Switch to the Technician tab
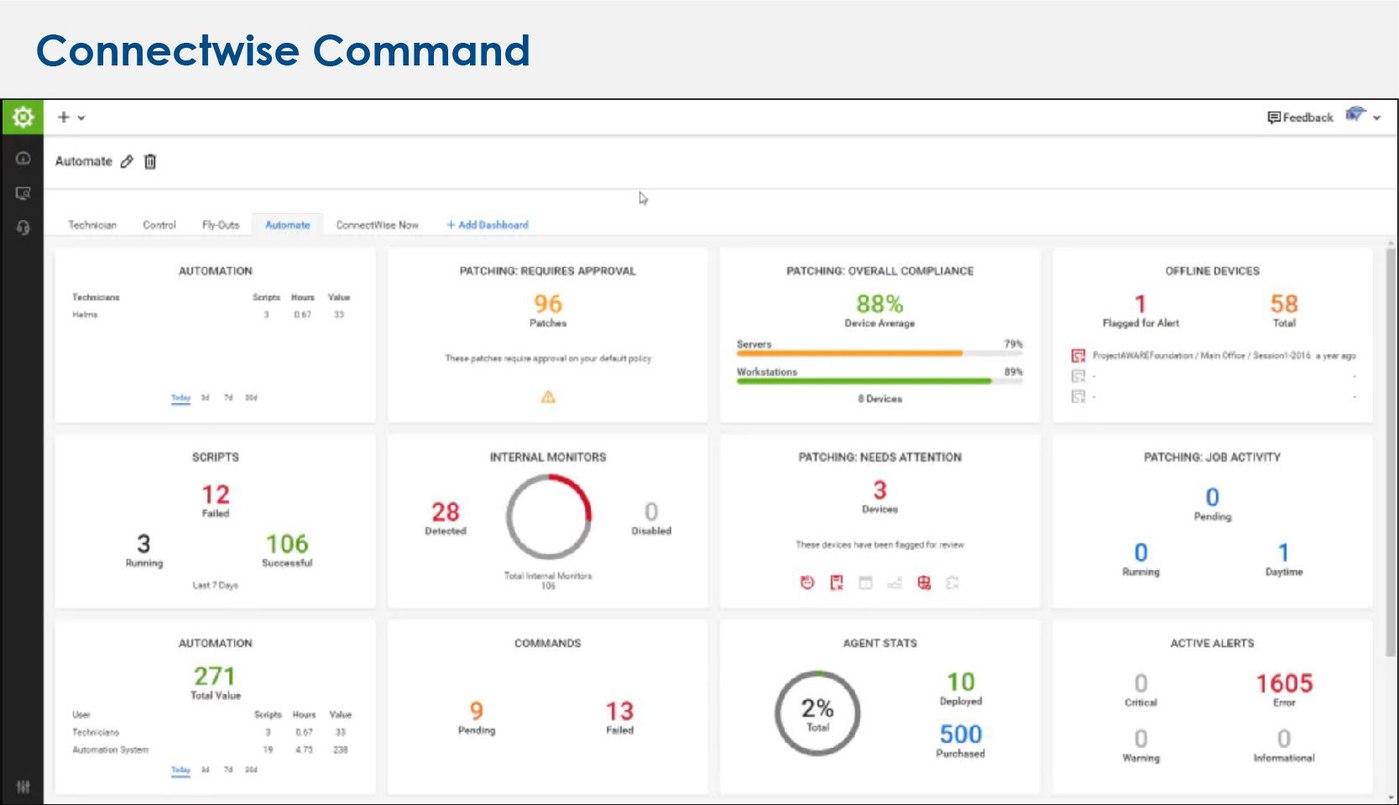This screenshot has width=1399, height=805. [92, 225]
